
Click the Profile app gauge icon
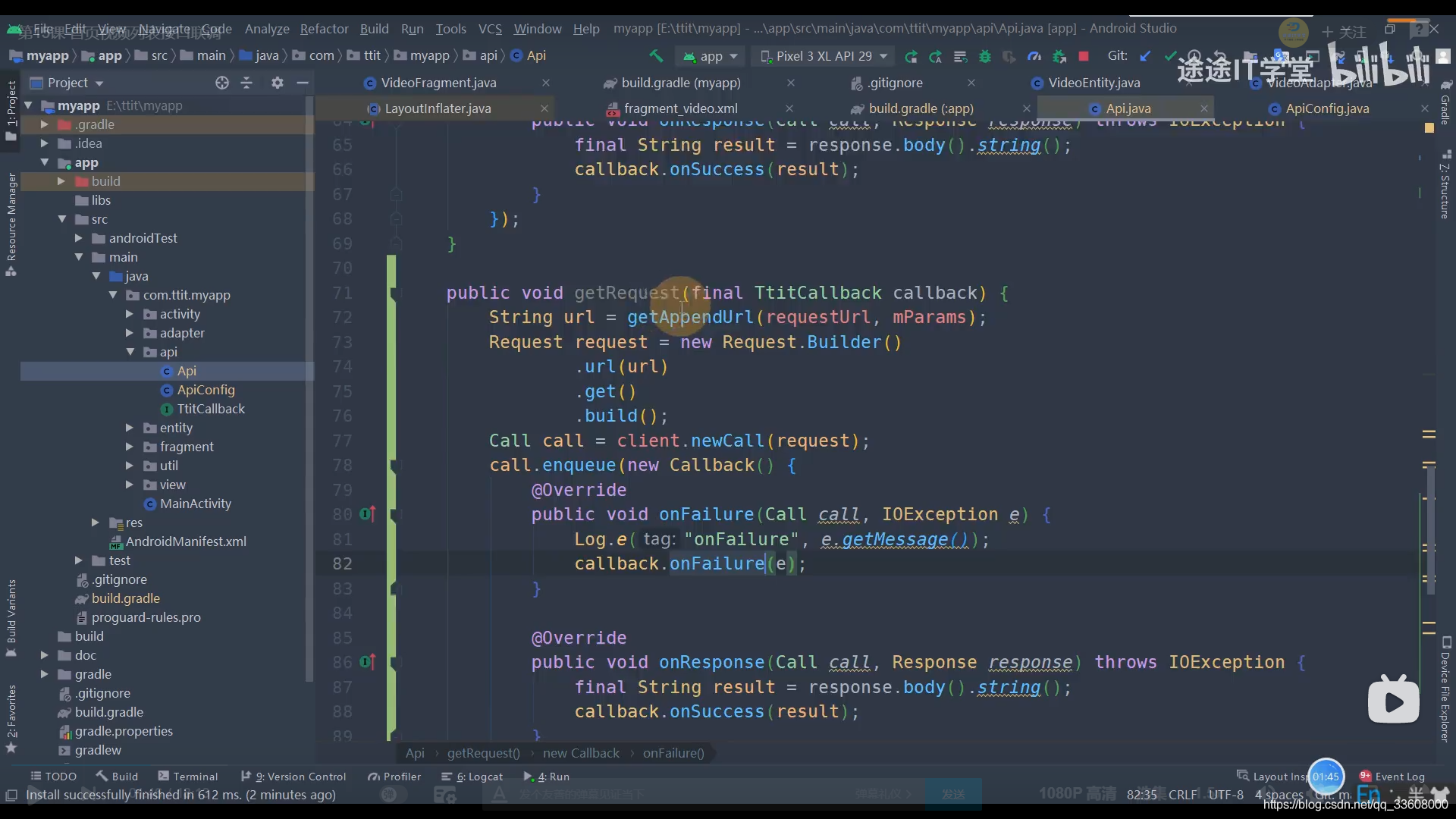1034,56
